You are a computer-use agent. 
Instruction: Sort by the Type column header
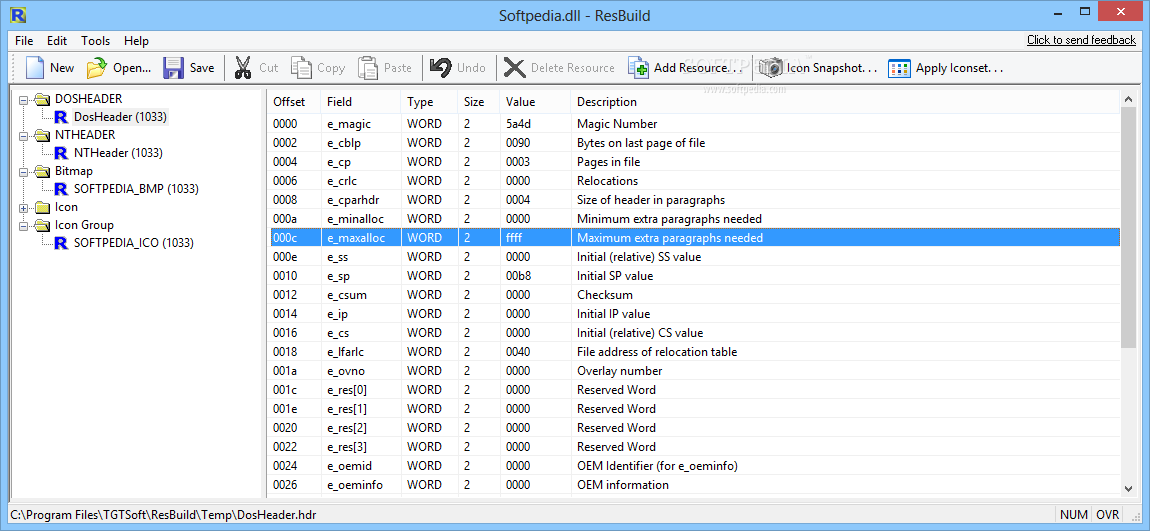(430, 102)
